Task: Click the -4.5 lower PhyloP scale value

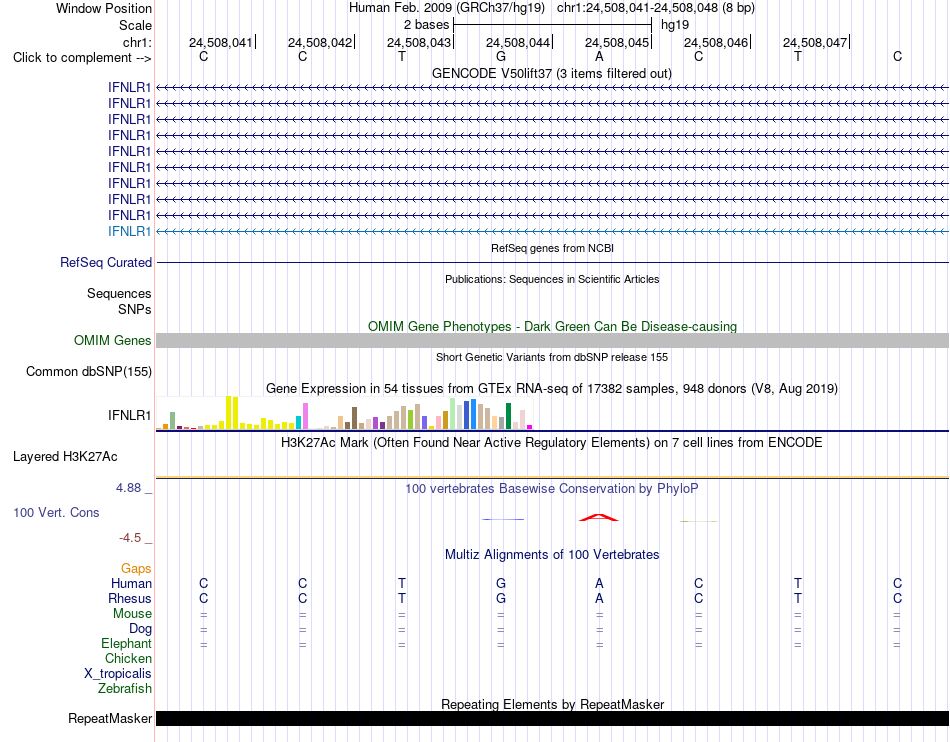Action: click(130, 538)
